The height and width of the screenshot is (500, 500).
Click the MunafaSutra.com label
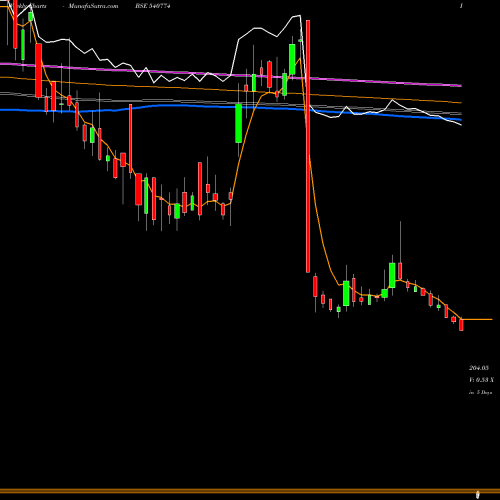point(93,6)
